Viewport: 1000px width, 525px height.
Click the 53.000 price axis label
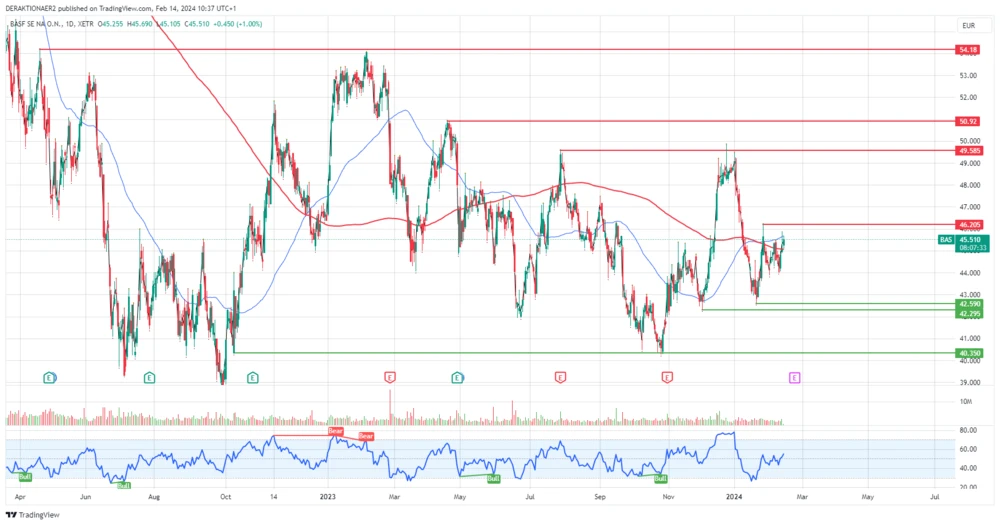click(967, 76)
